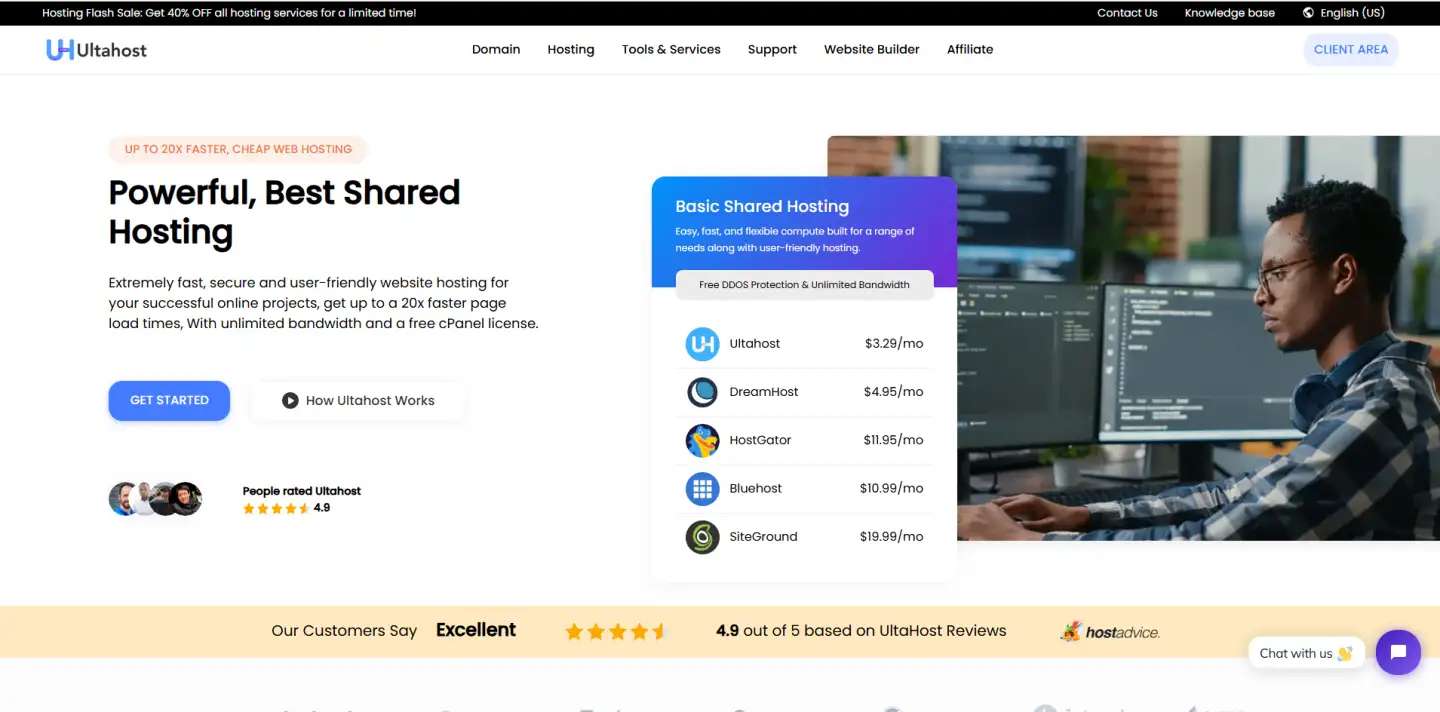
Task: Click the play icon in How Ultahost Works
Action: coord(290,400)
